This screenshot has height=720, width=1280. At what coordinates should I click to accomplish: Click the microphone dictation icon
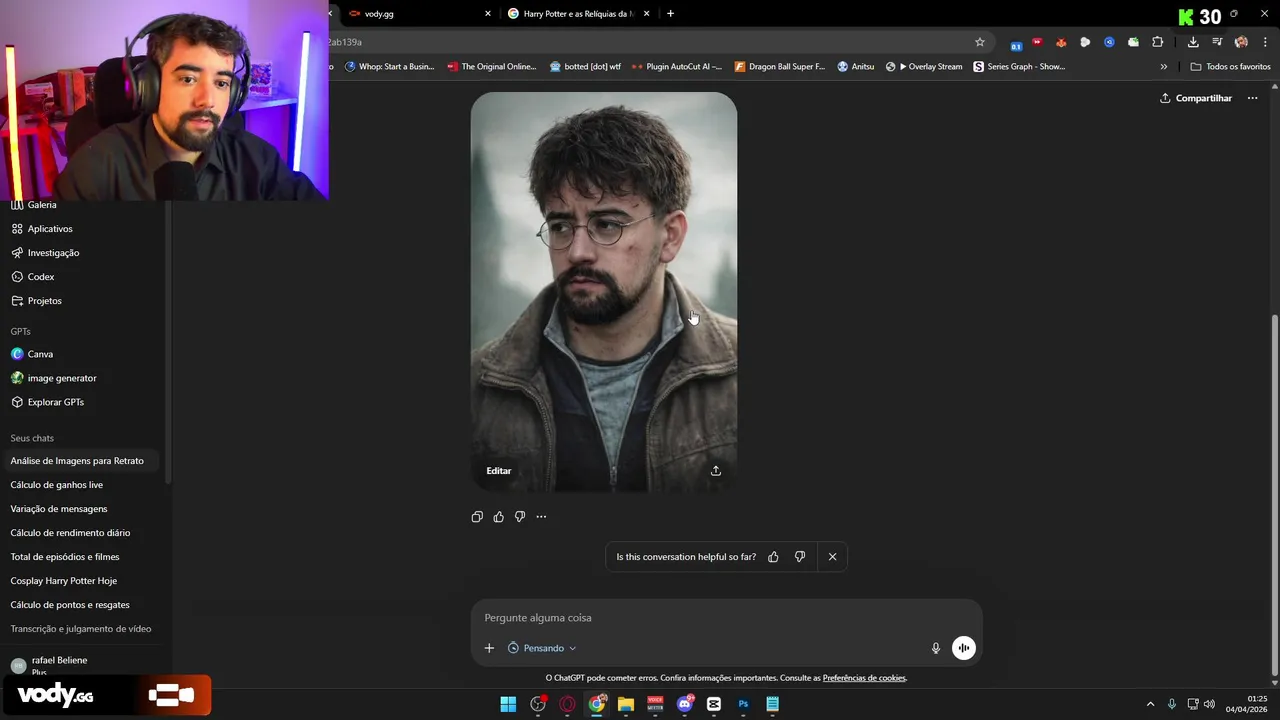pos(936,648)
